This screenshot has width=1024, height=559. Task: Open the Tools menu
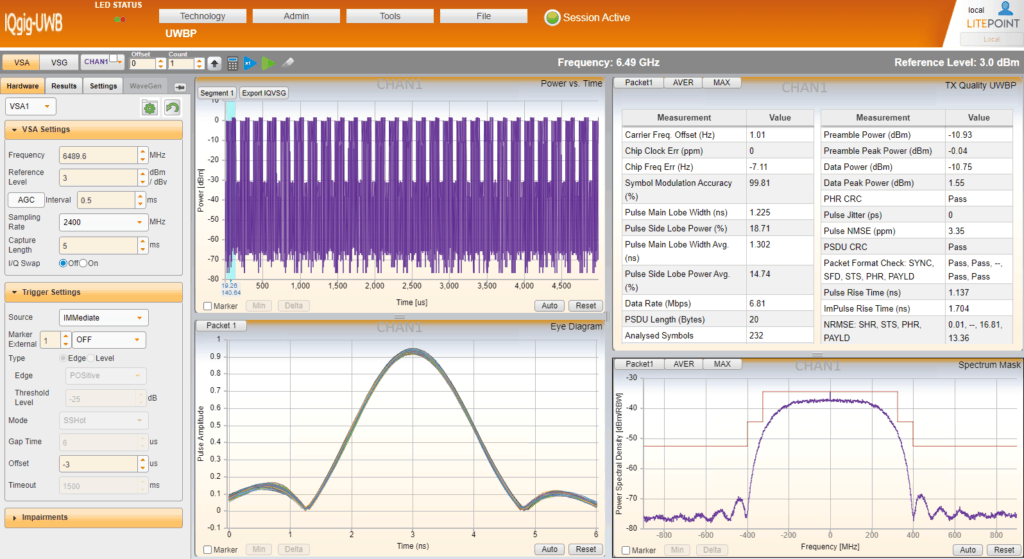click(390, 16)
